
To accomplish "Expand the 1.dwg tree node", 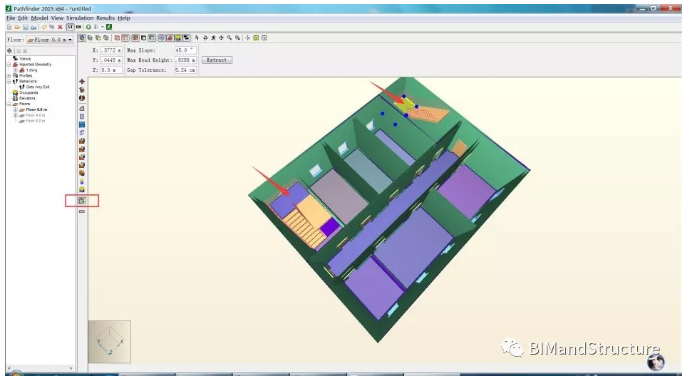I will tap(15, 70).
